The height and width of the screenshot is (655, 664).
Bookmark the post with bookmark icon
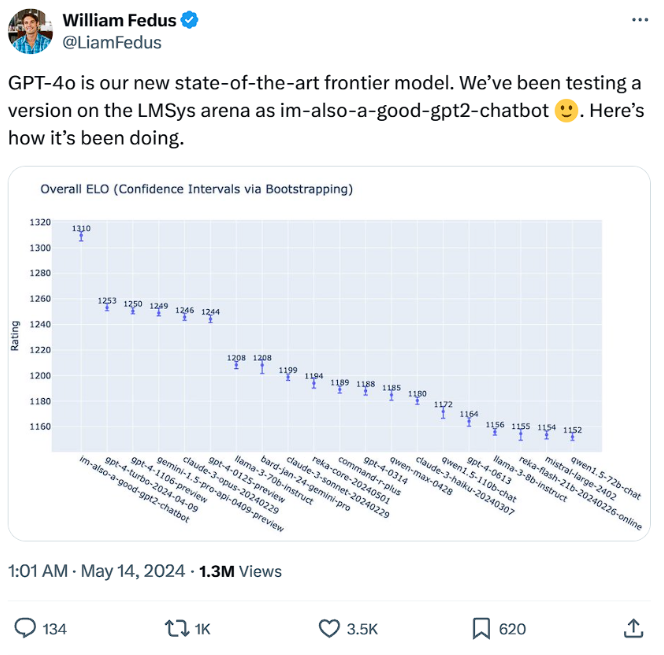[481, 628]
